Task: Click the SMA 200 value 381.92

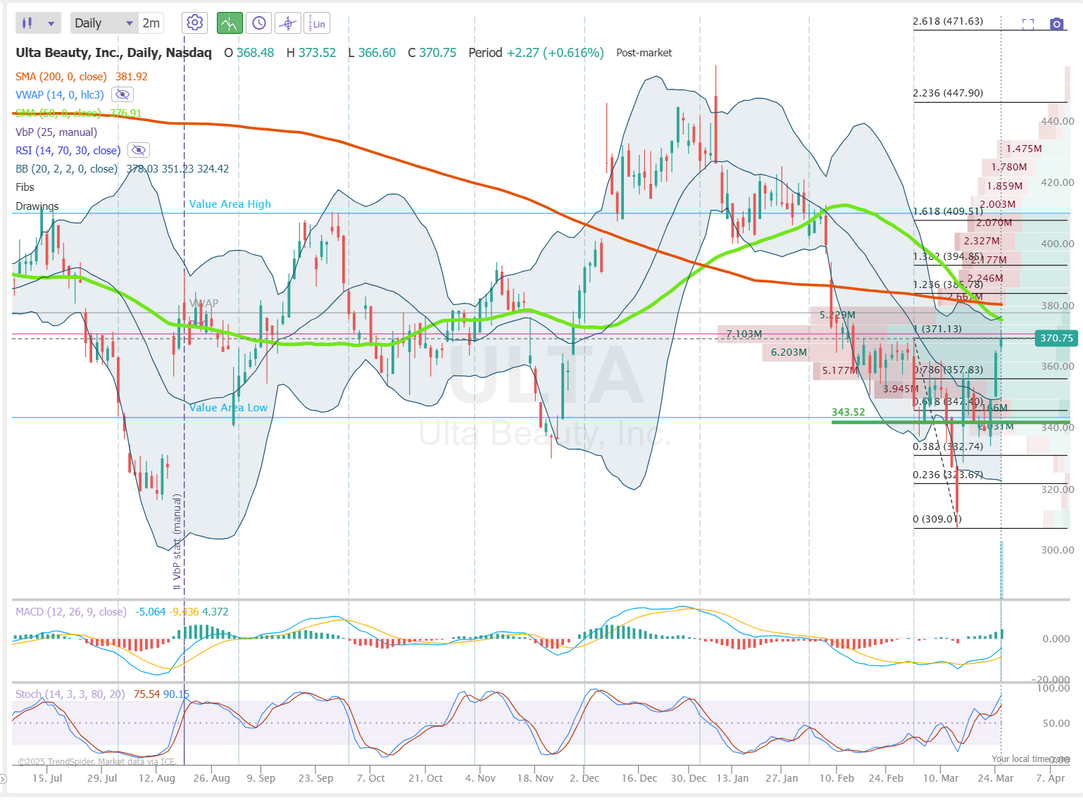Action: click(131, 77)
